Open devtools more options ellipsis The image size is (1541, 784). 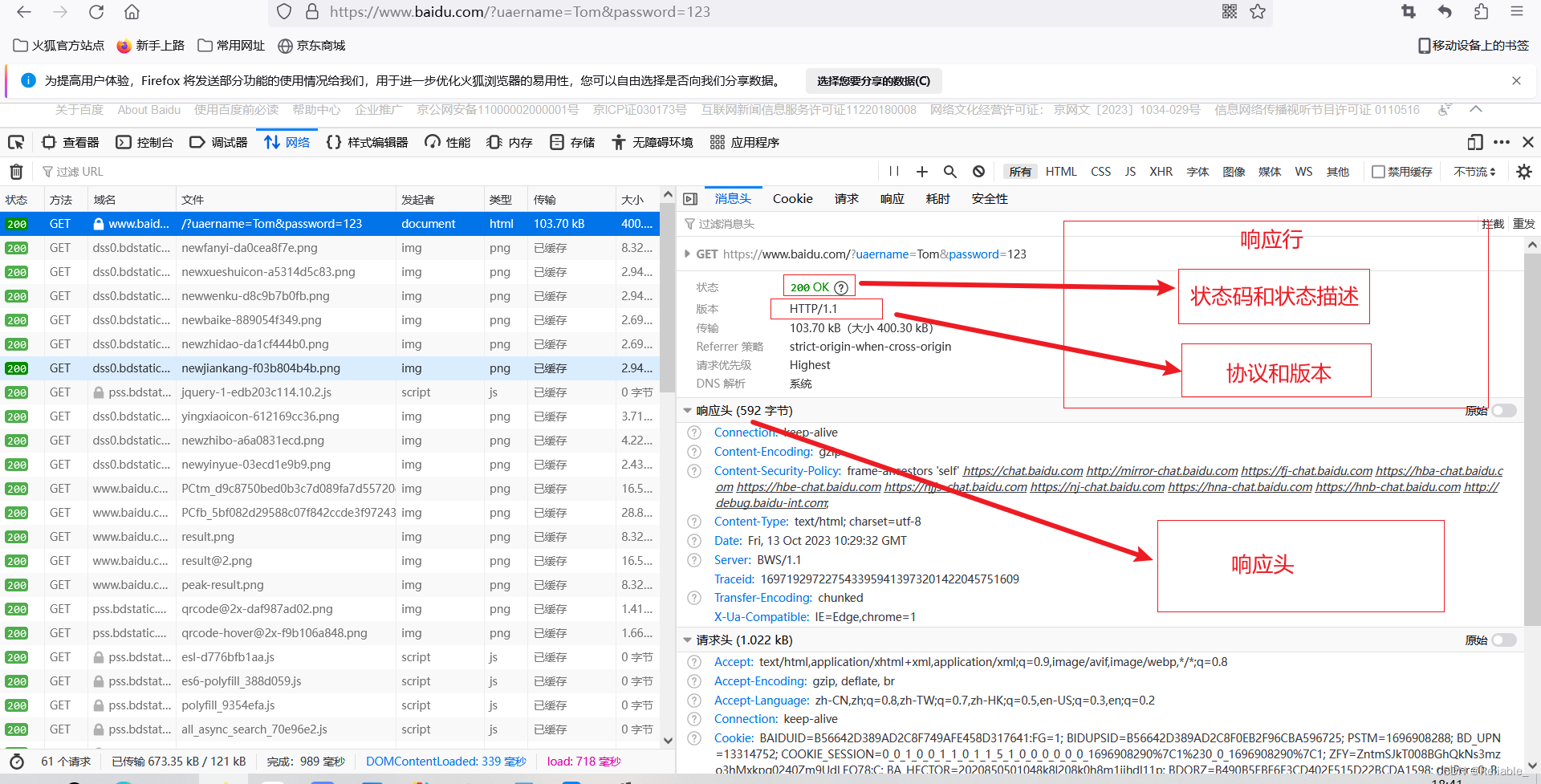point(1502,142)
